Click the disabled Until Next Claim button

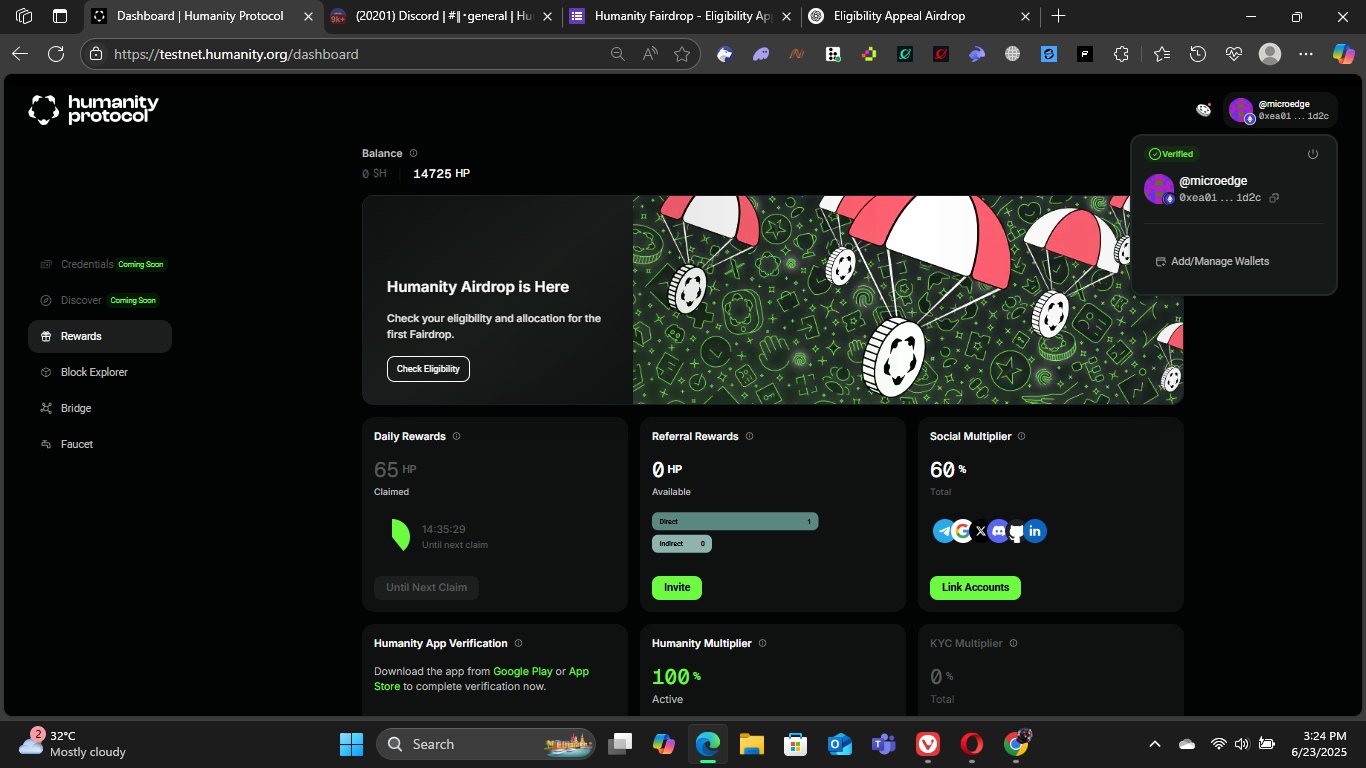[426, 587]
